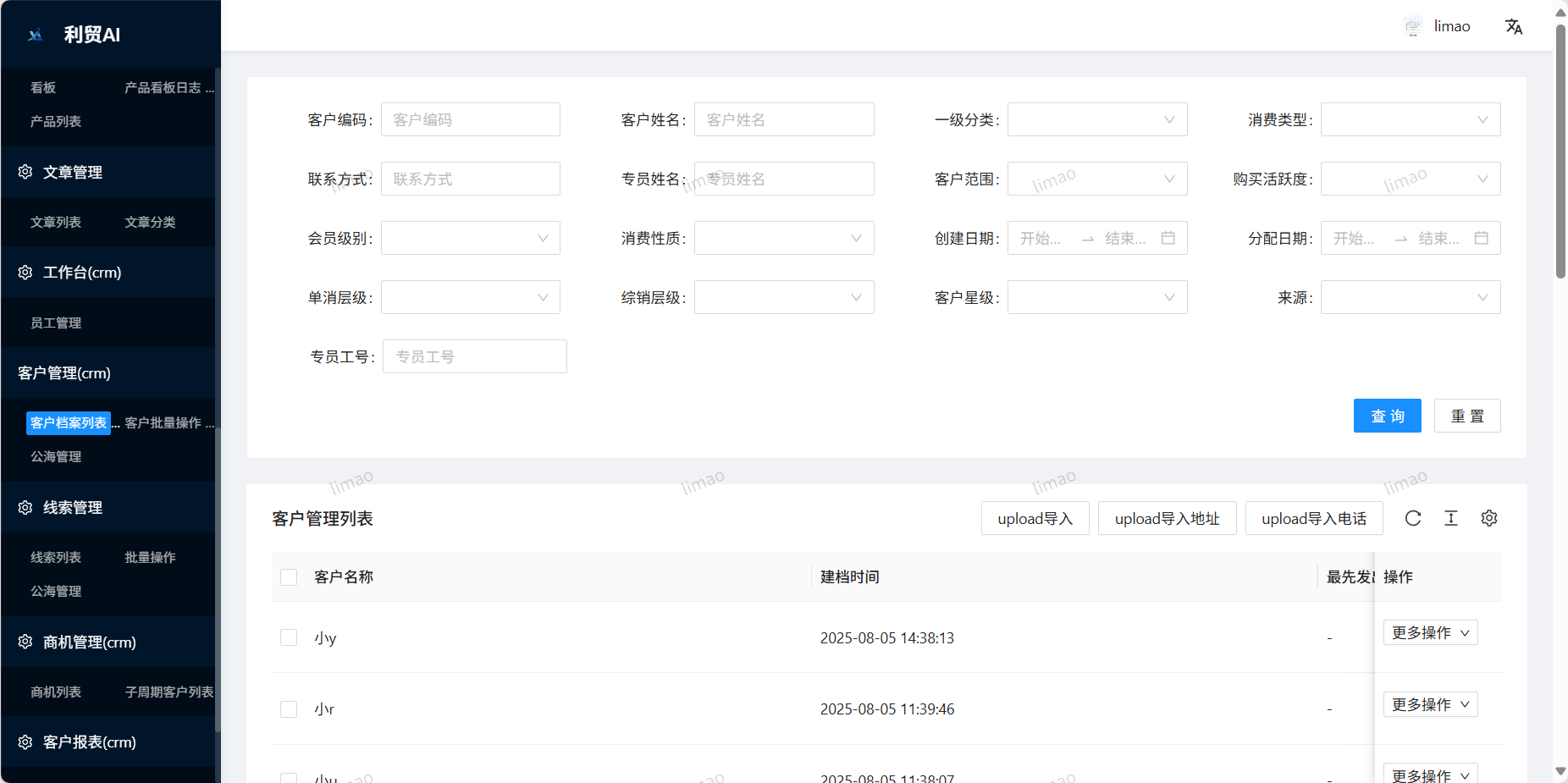This screenshot has width=1568, height=783.
Task: Click the 利贸AI logo icon
Action: [36, 35]
